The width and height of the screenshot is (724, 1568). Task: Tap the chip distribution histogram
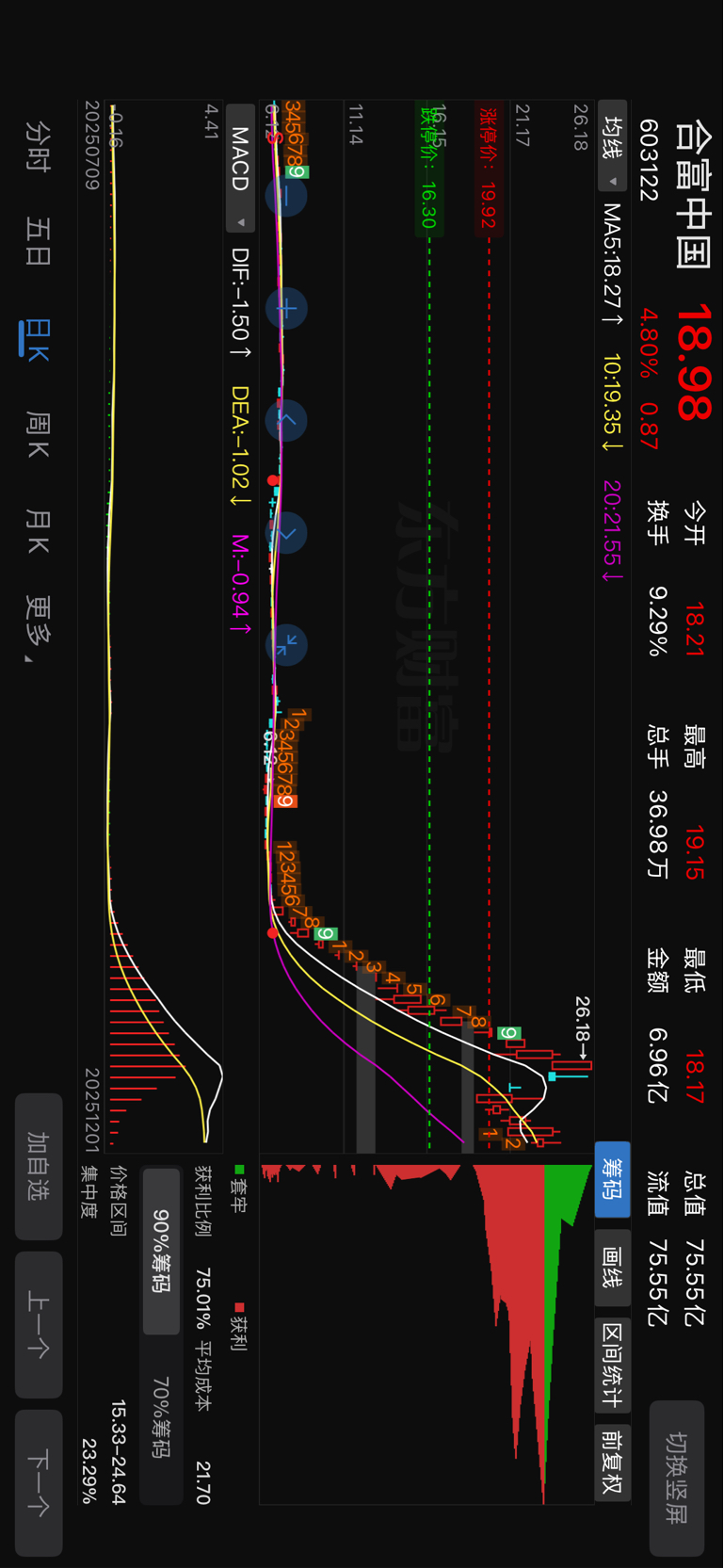[426, 1334]
